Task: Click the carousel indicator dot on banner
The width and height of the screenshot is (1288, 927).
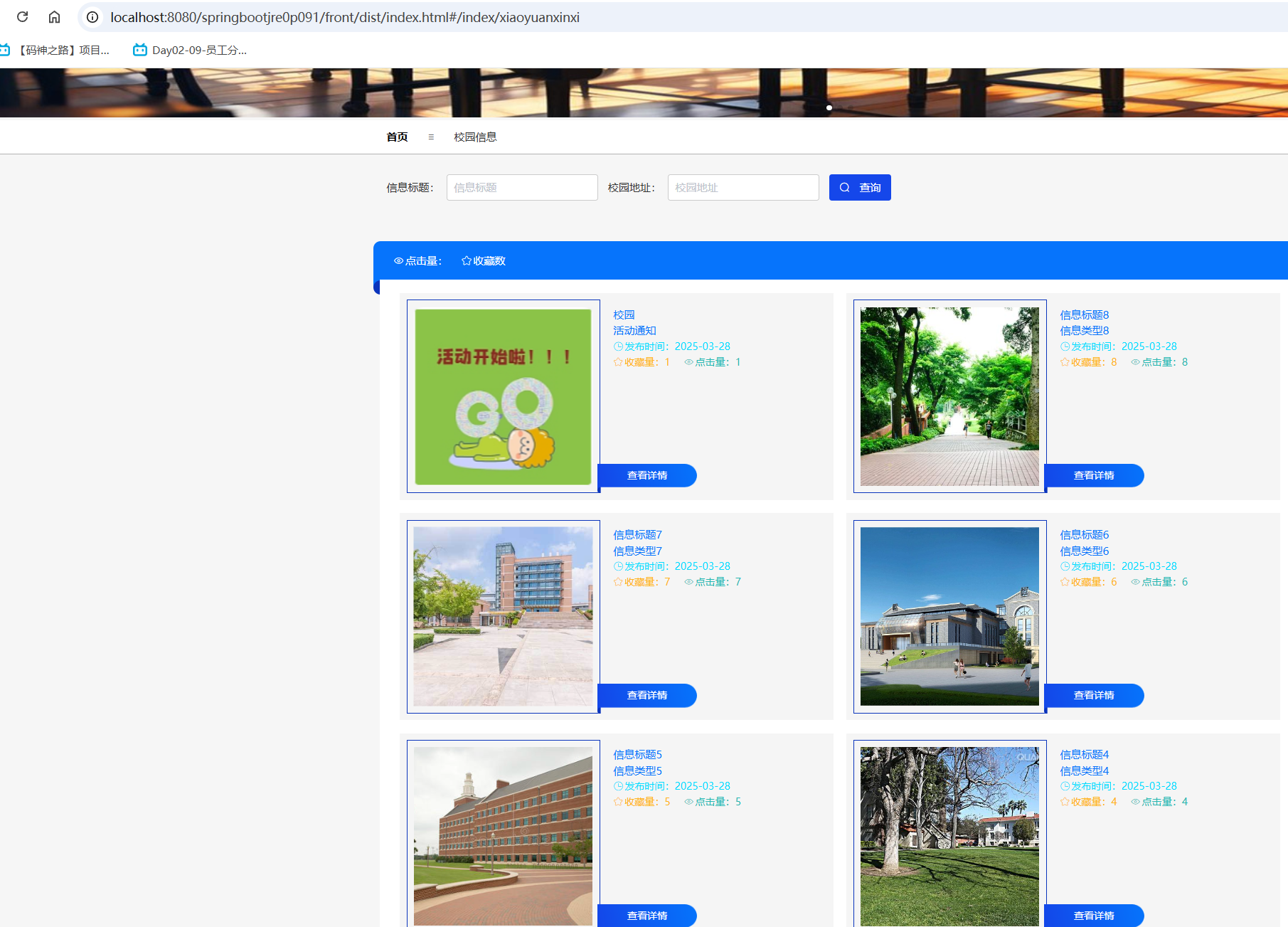Action: (829, 108)
